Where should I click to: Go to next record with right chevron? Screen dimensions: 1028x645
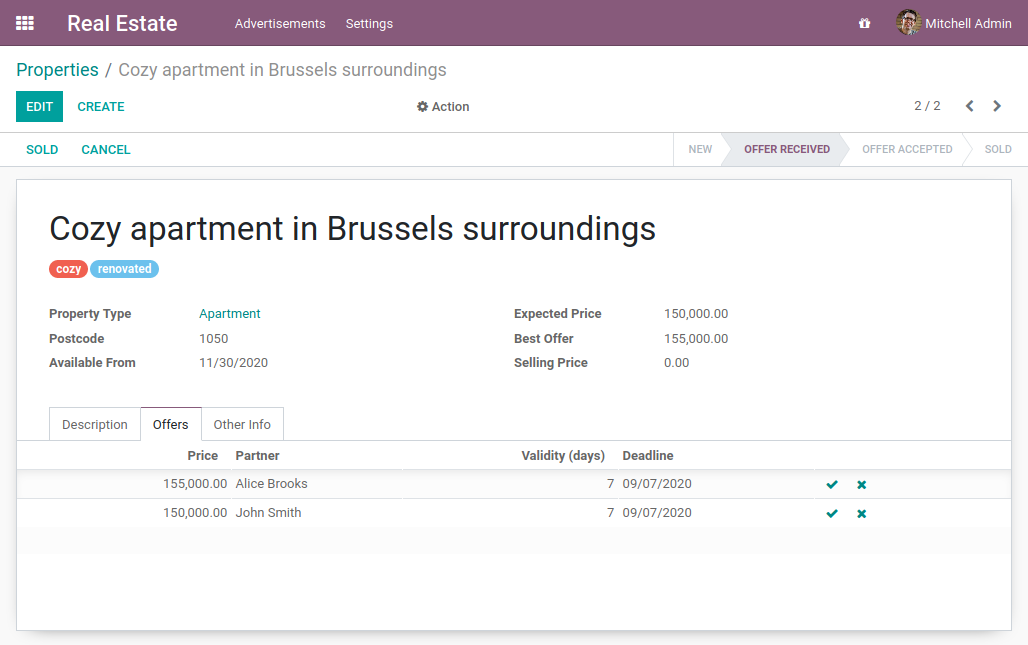point(997,106)
